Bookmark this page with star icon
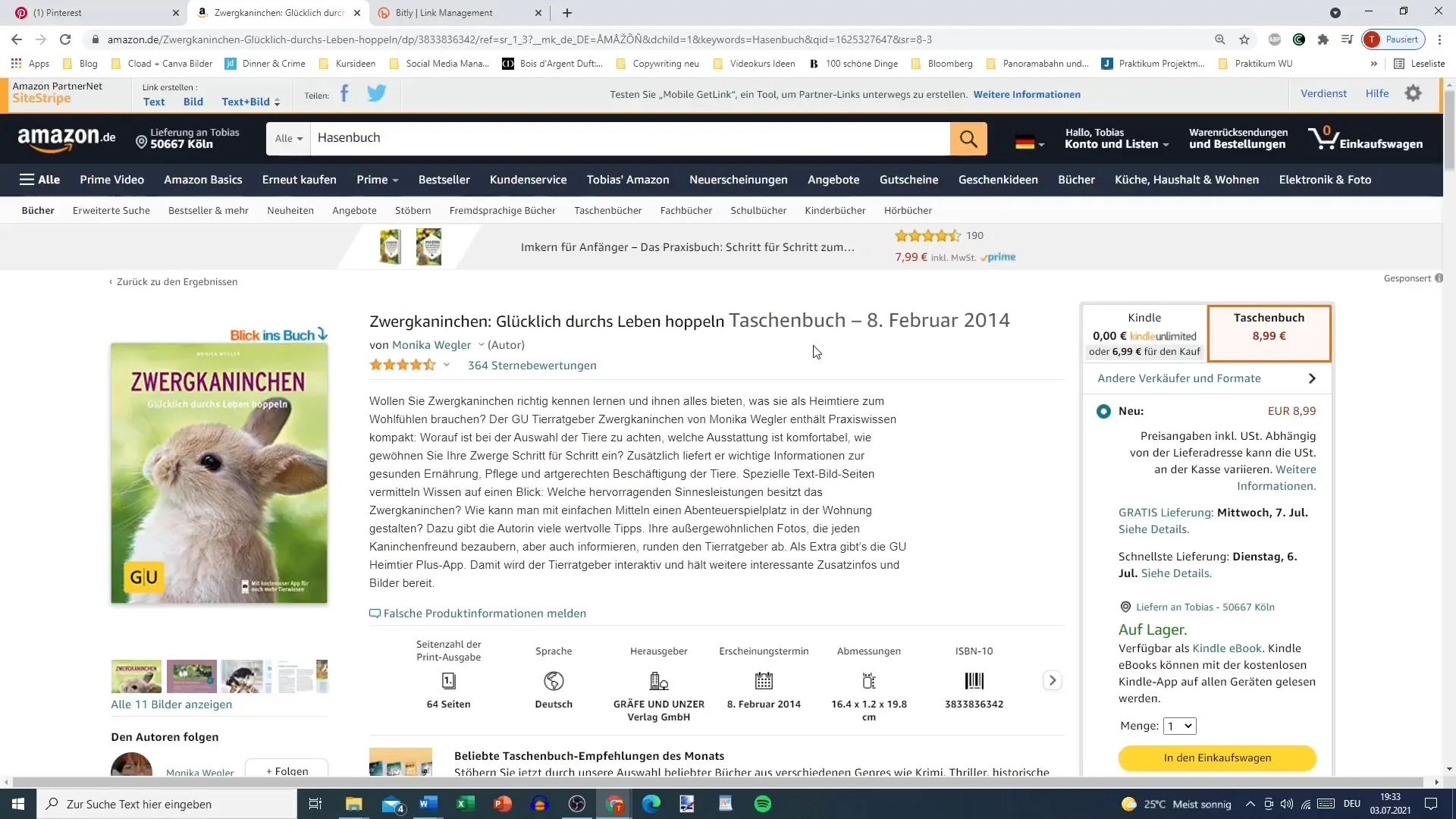The image size is (1456, 819). coord(1244,39)
